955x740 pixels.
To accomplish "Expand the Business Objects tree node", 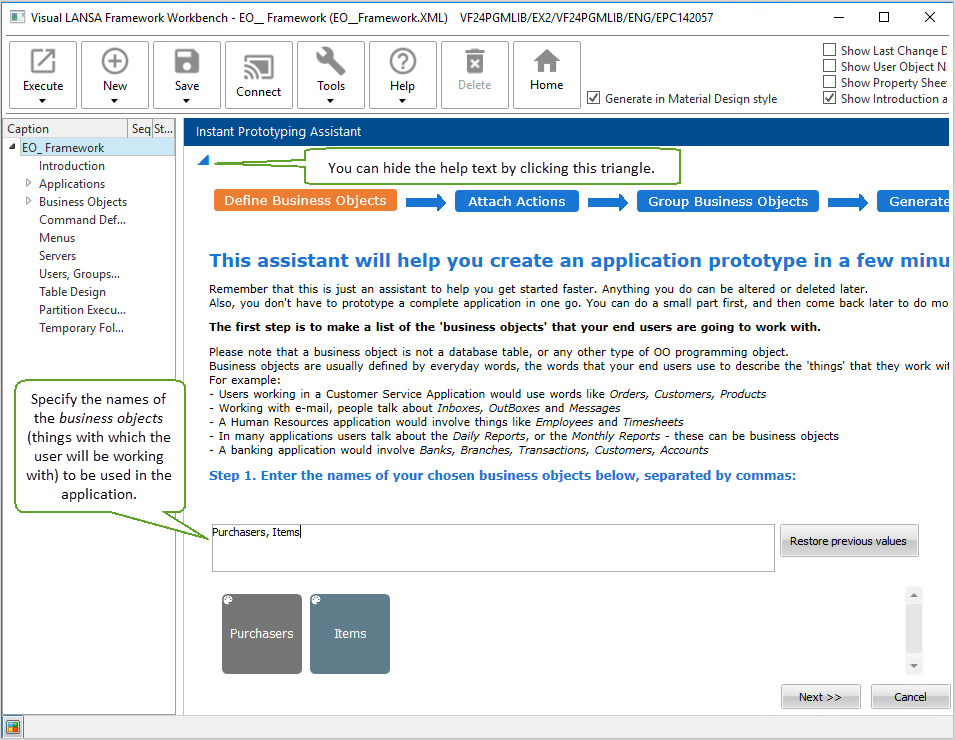I will pyautogui.click(x=28, y=201).
